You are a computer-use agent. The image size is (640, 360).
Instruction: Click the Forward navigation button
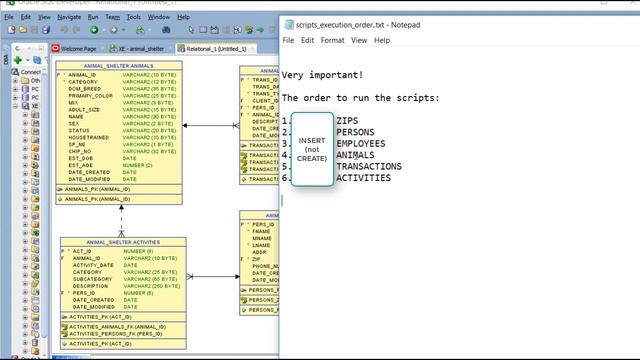click(x=114, y=30)
